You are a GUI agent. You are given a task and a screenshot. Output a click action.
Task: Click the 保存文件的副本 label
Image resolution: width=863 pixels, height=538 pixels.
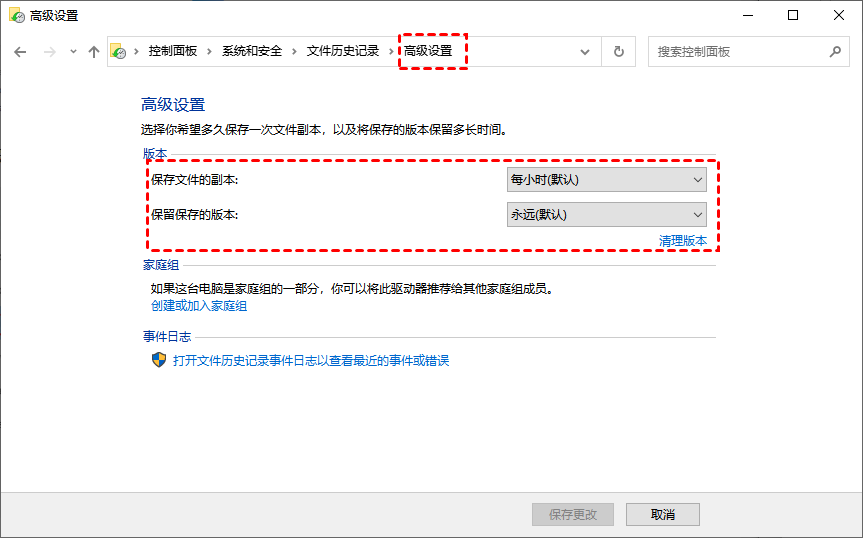194,180
